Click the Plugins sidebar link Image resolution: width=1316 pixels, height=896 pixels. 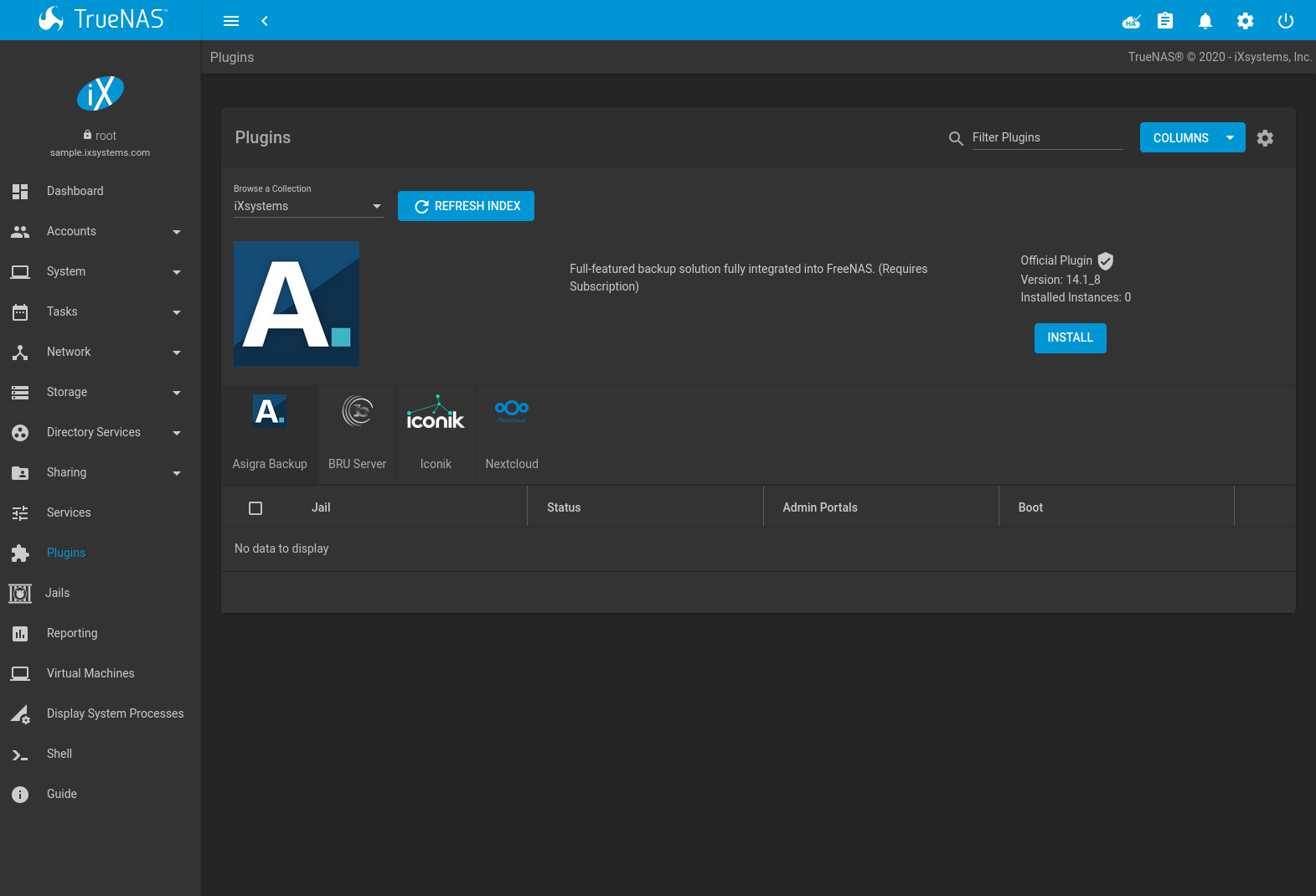(66, 553)
